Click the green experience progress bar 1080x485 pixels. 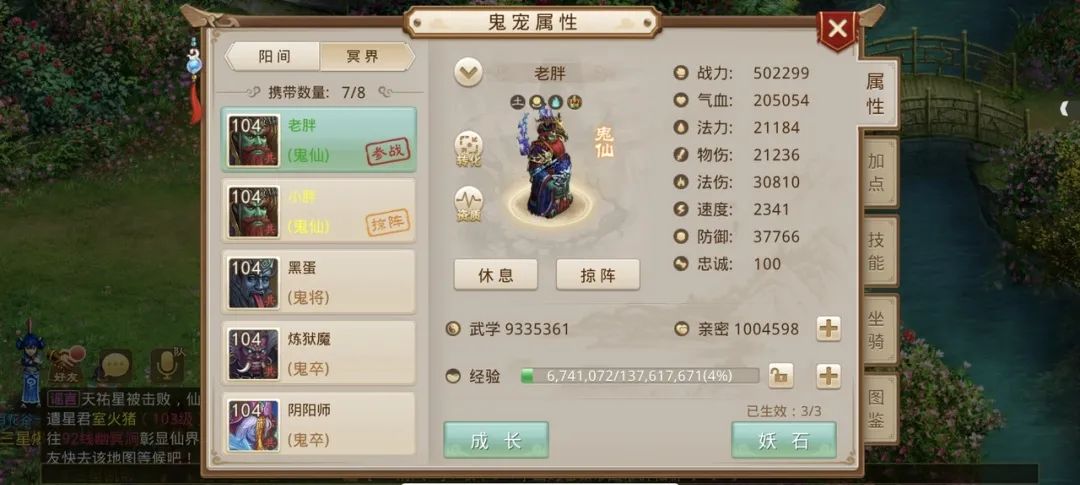640,376
